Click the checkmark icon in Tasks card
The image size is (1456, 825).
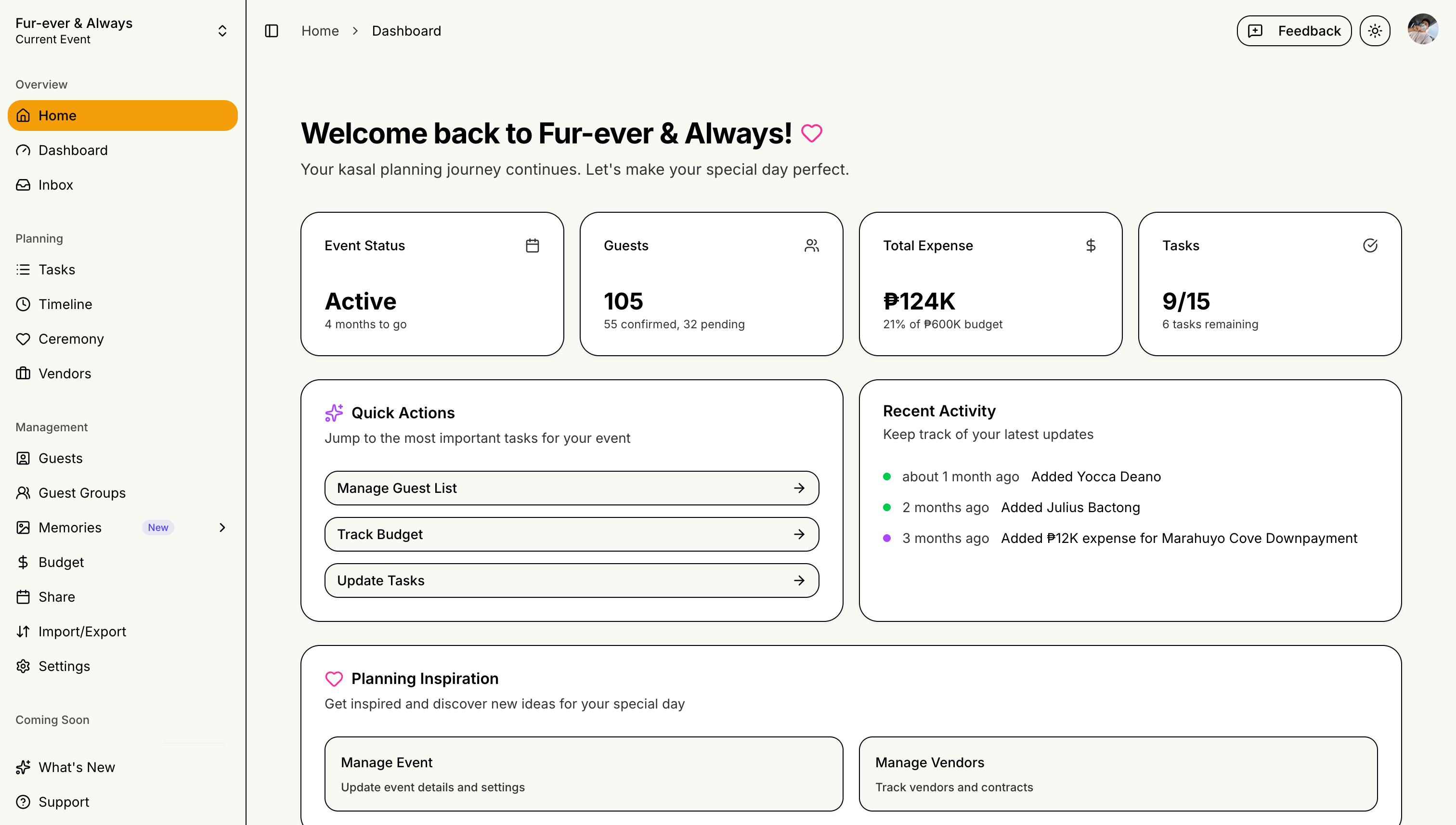click(1370, 245)
